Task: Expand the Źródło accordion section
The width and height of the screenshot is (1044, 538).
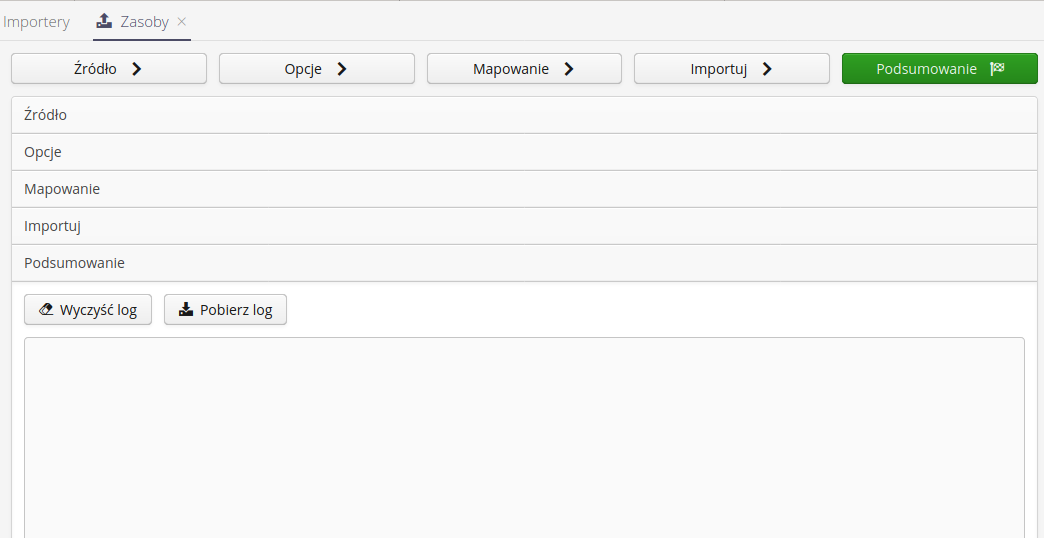Action: (x=524, y=115)
